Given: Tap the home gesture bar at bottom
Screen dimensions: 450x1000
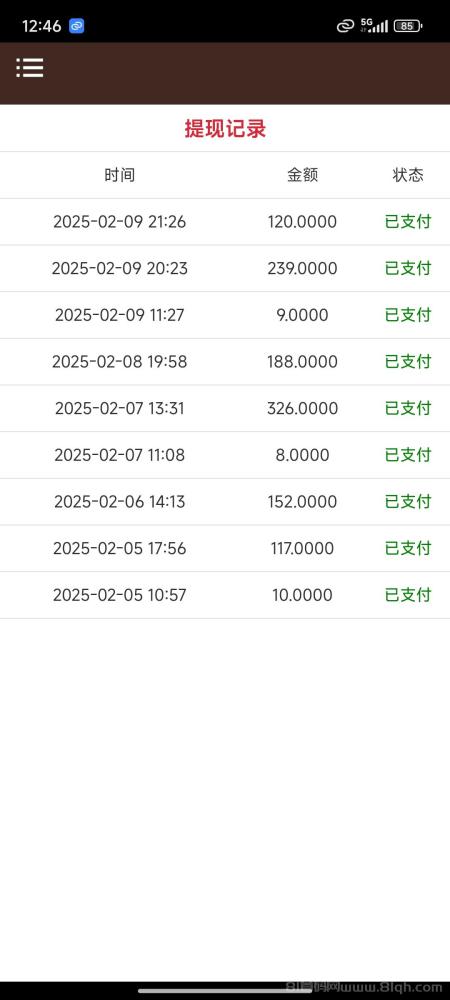Looking at the screenshot, I should click(225, 990).
